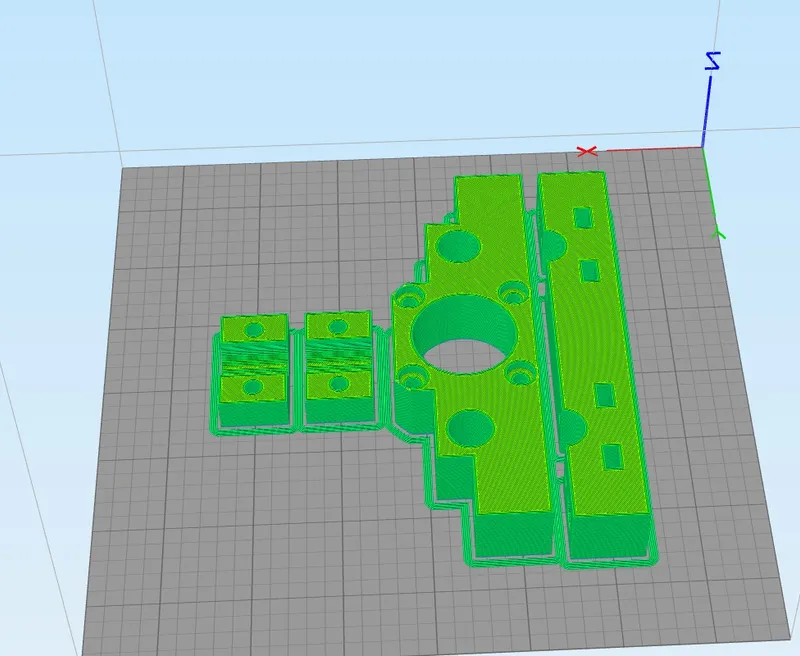
Task: Click inside the large circular hole of the center part
Action: pos(465,335)
